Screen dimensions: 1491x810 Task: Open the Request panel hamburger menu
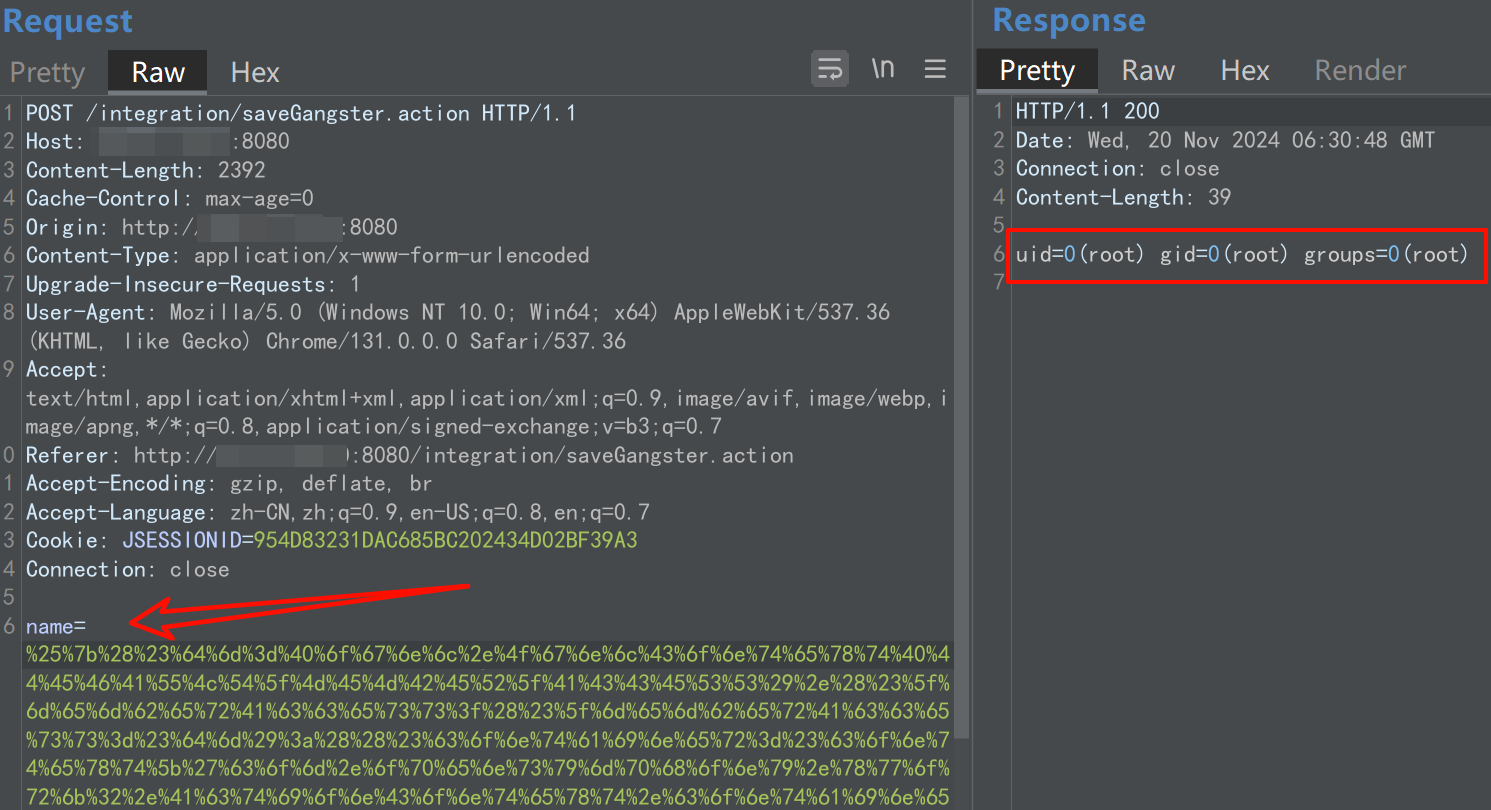pos(935,69)
